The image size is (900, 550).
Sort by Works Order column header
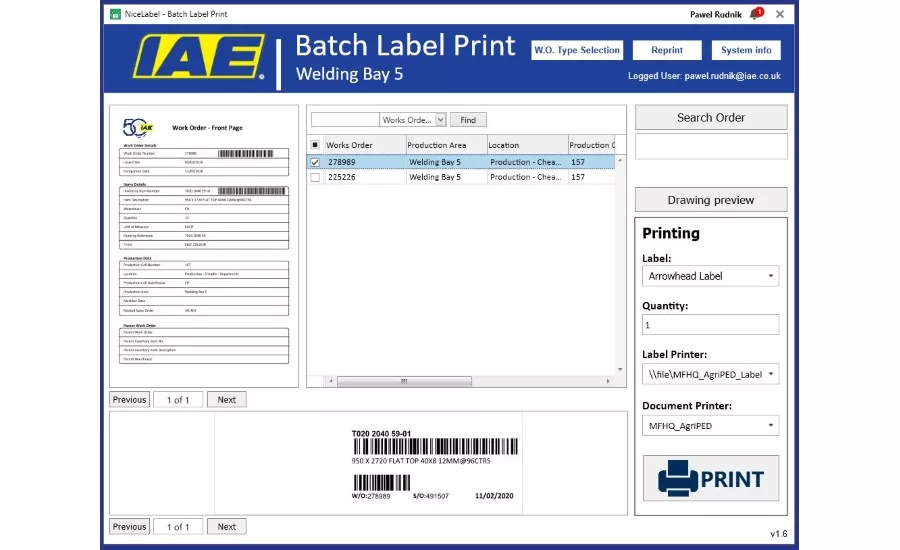tap(364, 145)
